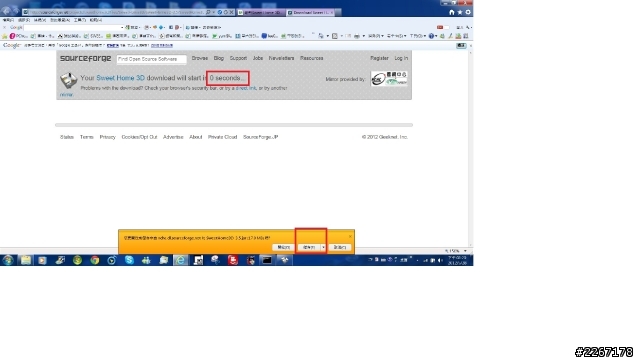640x360 pixels.
Task: Click the Privacy footer link
Action: tap(107, 137)
